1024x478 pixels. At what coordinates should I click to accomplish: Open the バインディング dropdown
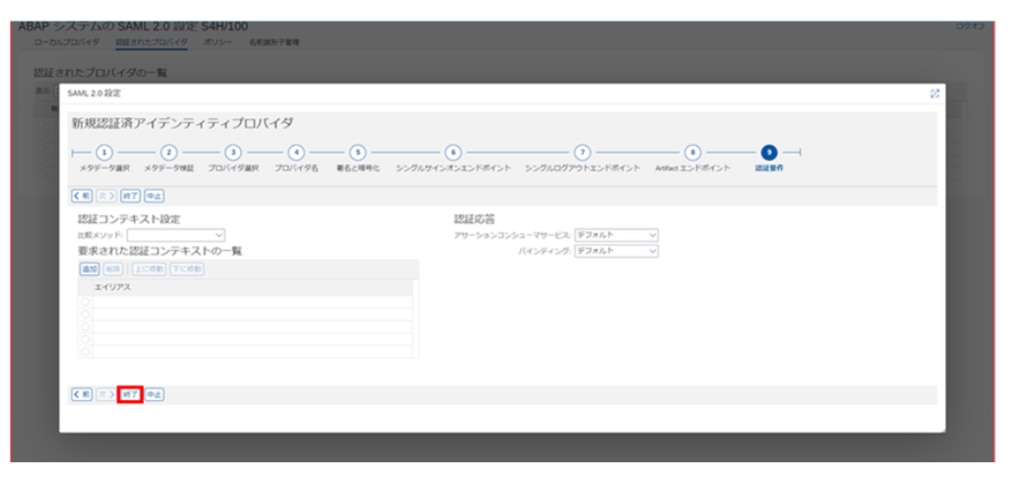[x=617, y=251]
